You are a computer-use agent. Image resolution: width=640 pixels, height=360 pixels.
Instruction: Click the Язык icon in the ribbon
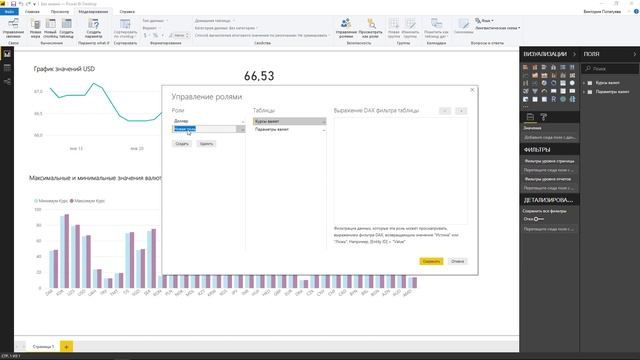click(478, 20)
